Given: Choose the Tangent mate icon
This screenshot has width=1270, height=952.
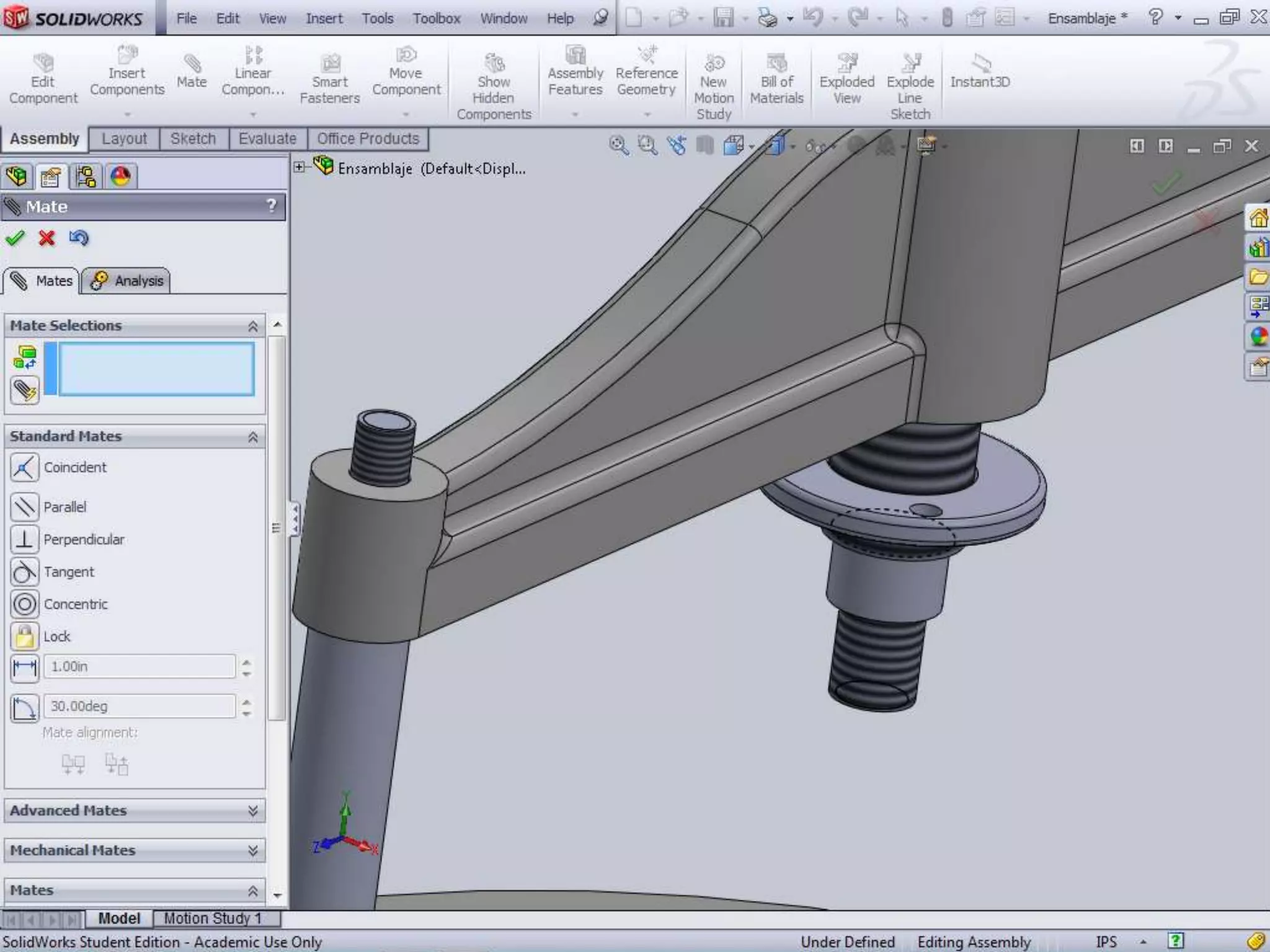Looking at the screenshot, I should pyautogui.click(x=24, y=571).
